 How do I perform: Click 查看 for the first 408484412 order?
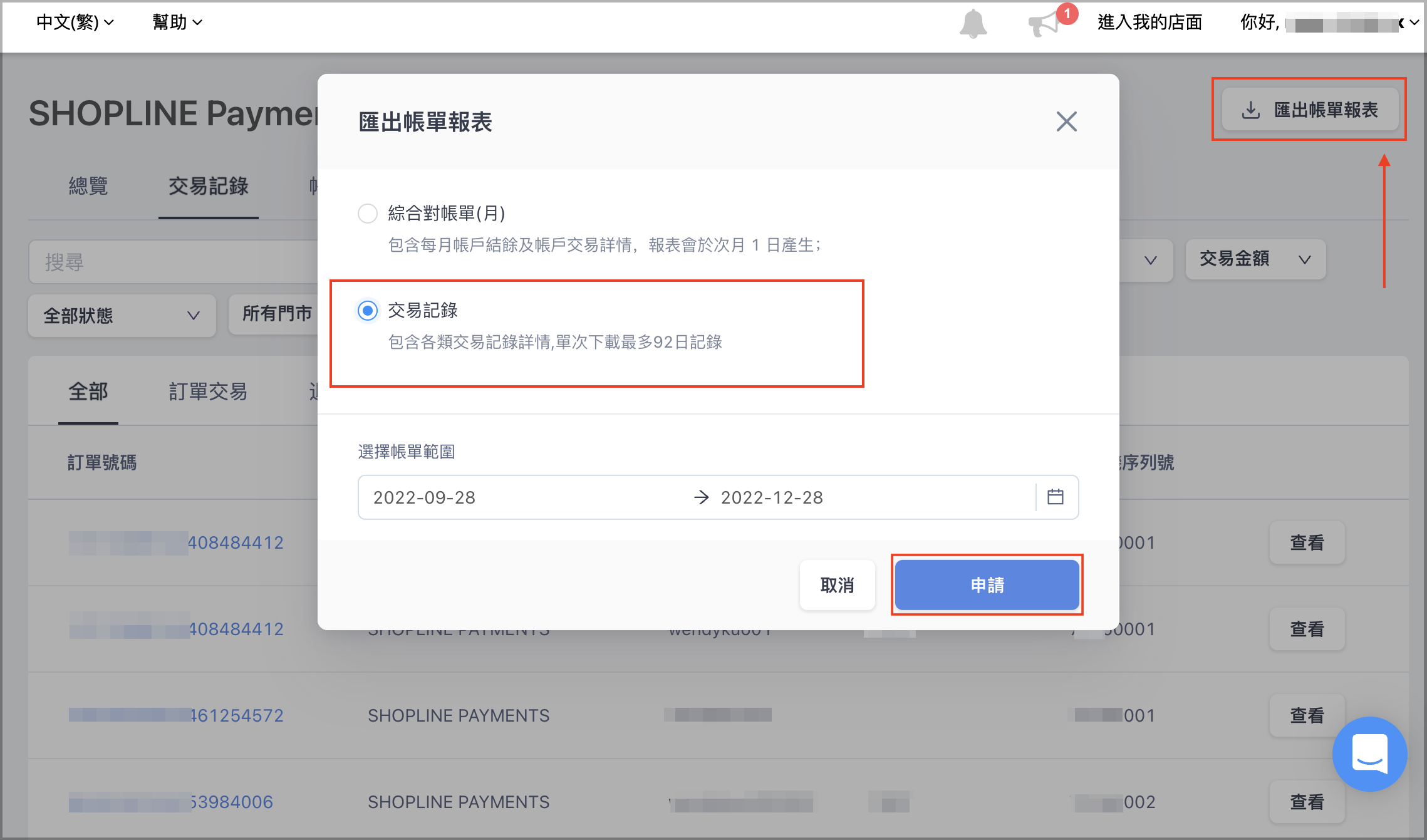1307,542
